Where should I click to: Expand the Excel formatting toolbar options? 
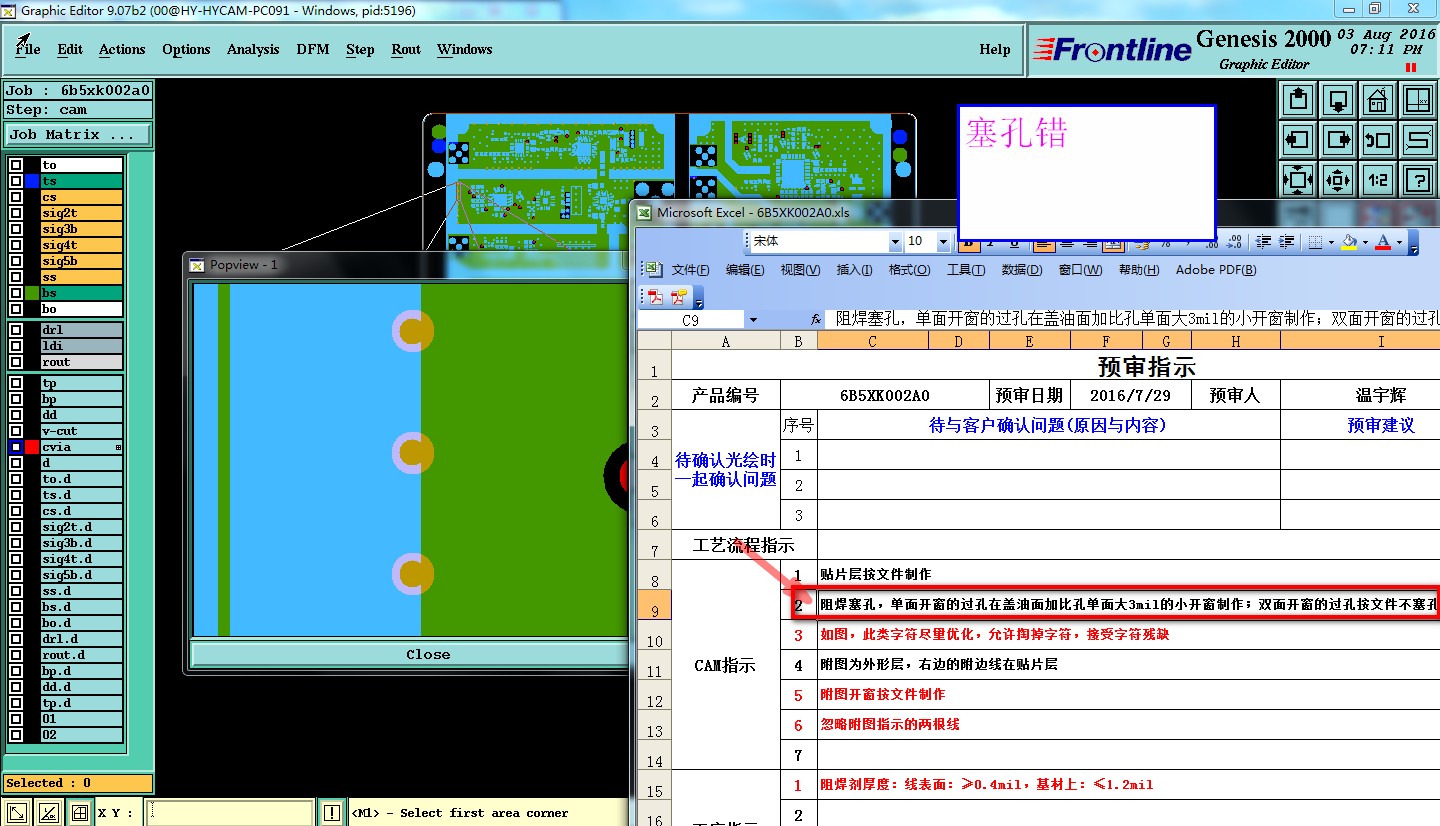(1414, 242)
